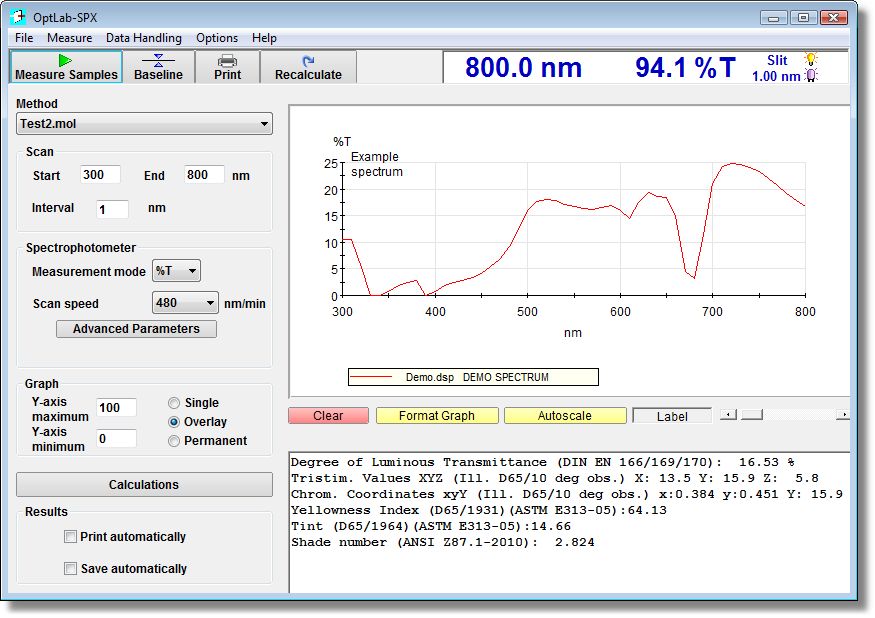Viewport: 875px width, 618px height.
Task: Run a Baseline measurement
Action: click(158, 67)
